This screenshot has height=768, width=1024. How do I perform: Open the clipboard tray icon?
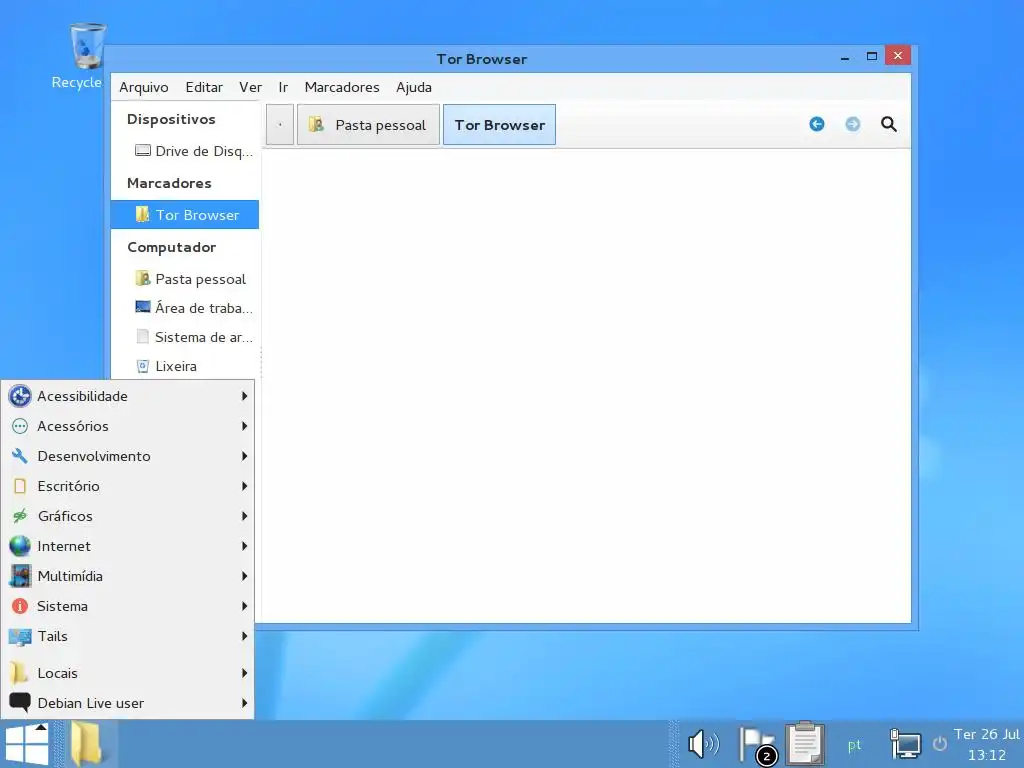coord(805,743)
